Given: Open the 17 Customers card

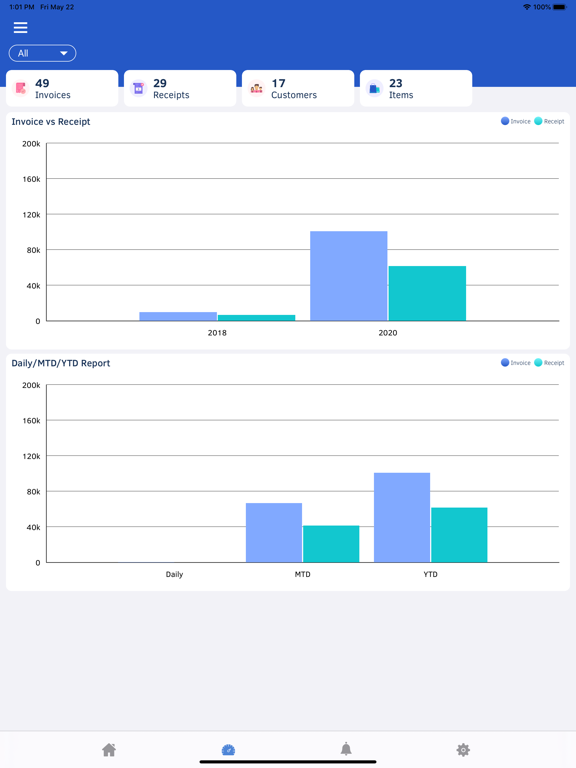Looking at the screenshot, I should click(x=298, y=88).
